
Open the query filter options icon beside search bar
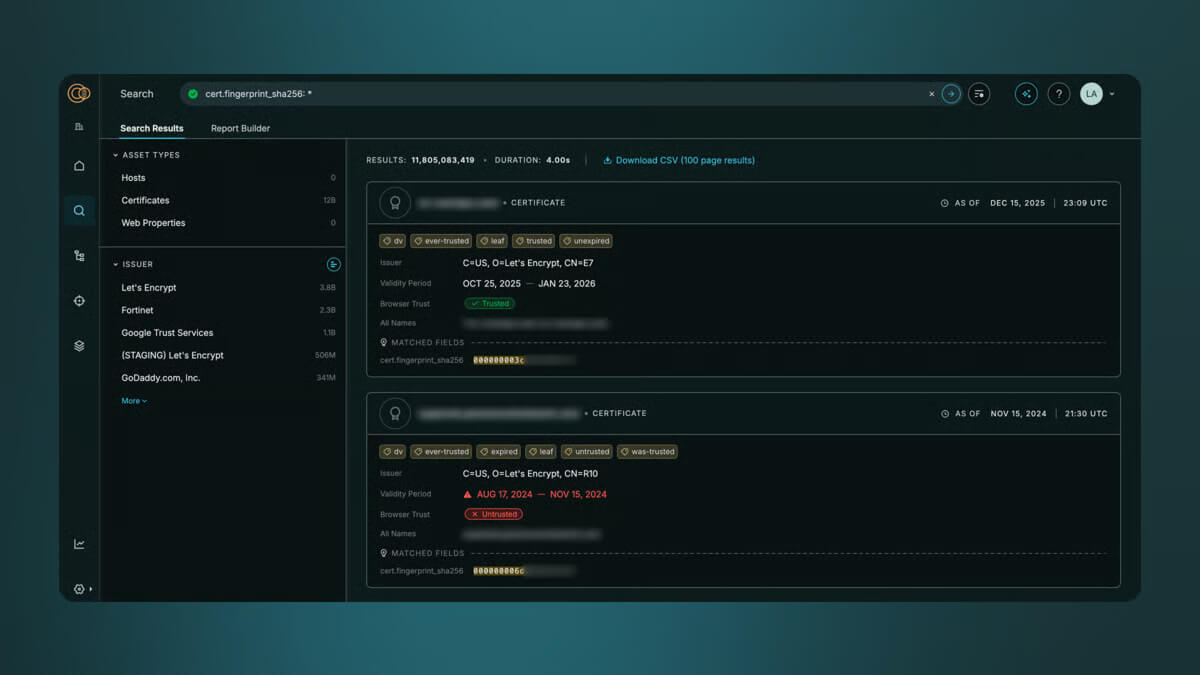(978, 93)
